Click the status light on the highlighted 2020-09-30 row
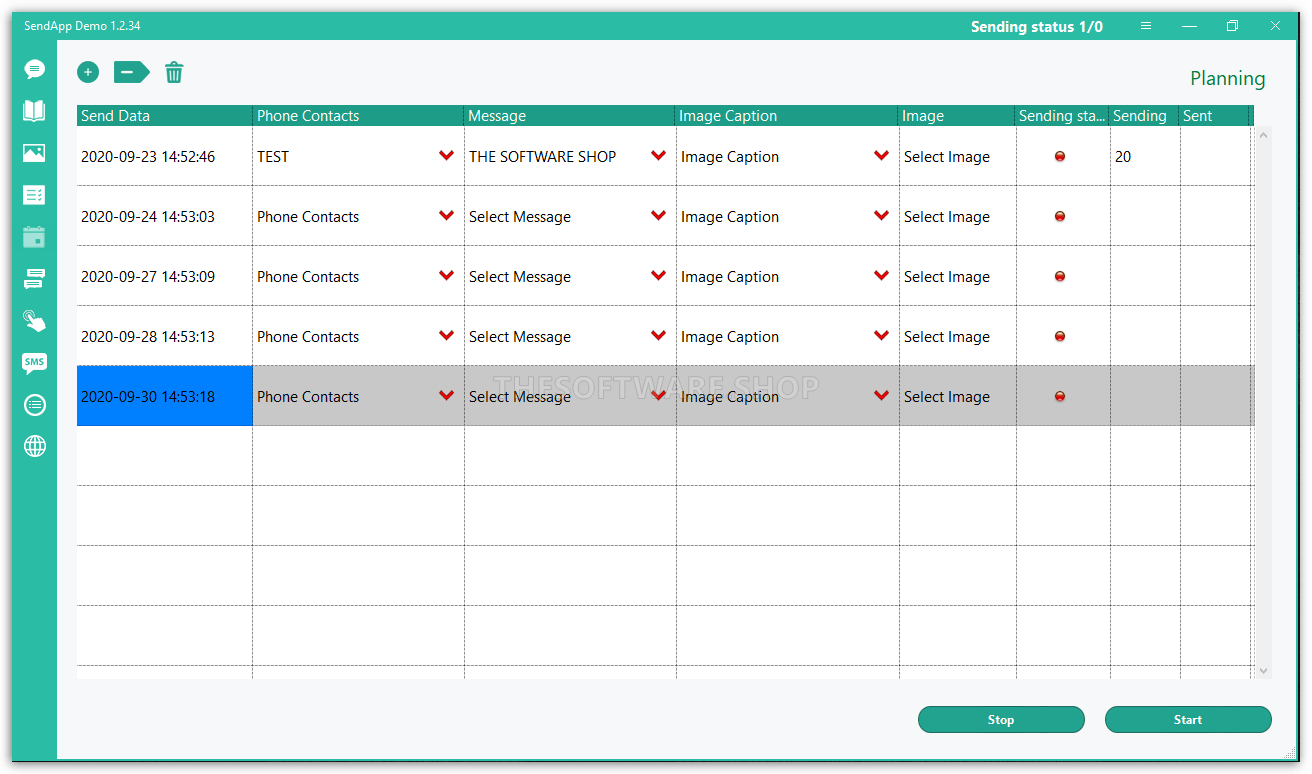Screen dimensions: 1312x774 [x=1060, y=396]
